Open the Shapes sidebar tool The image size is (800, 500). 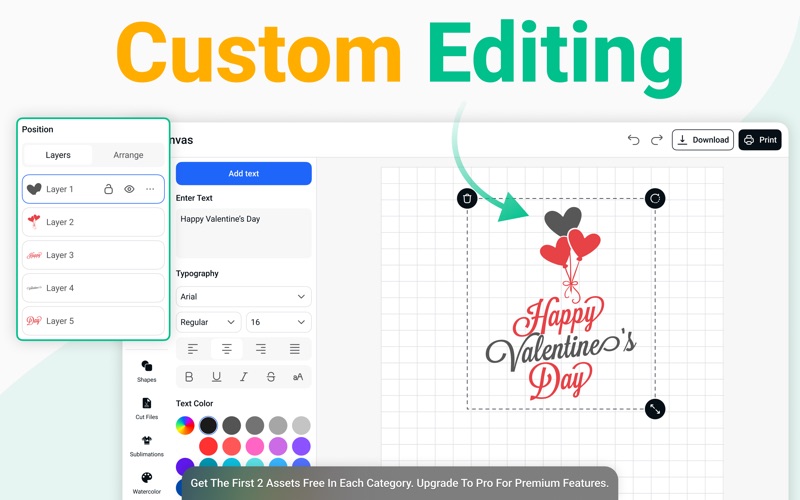[146, 371]
